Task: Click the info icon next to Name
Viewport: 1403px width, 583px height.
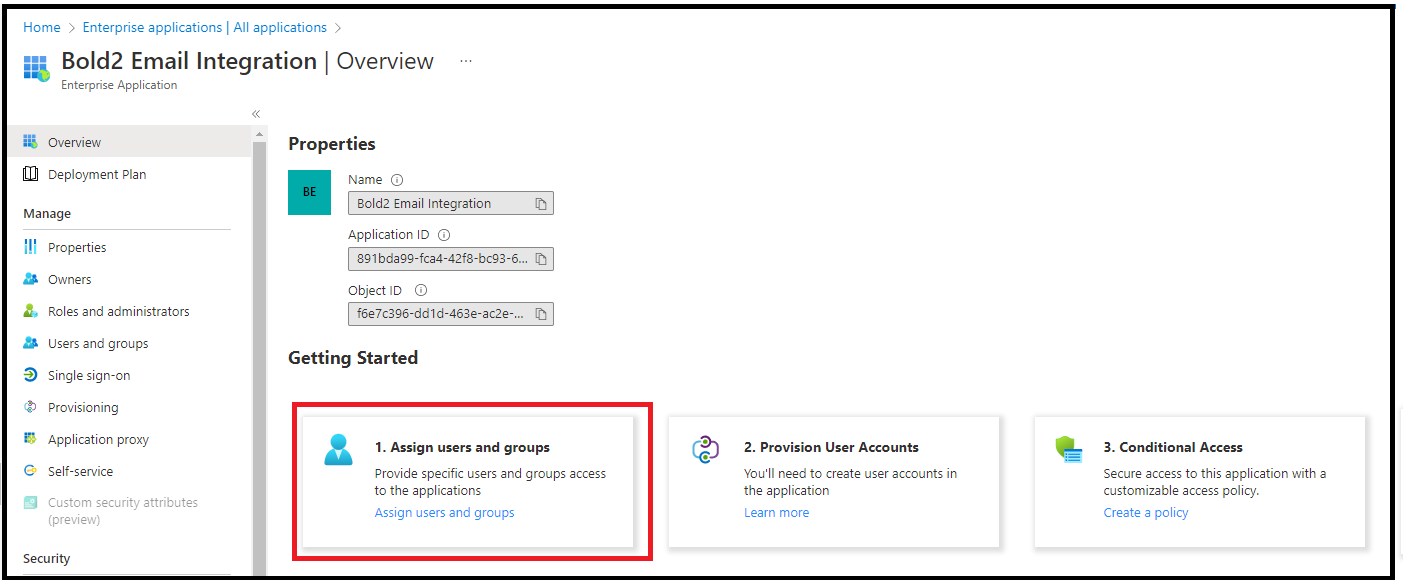Action: (398, 179)
